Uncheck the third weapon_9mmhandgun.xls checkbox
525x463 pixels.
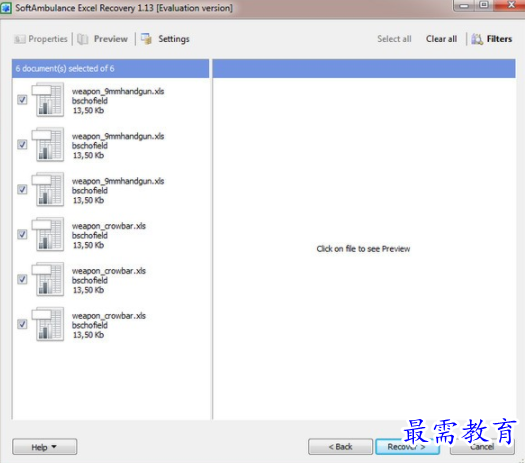tap(22, 189)
